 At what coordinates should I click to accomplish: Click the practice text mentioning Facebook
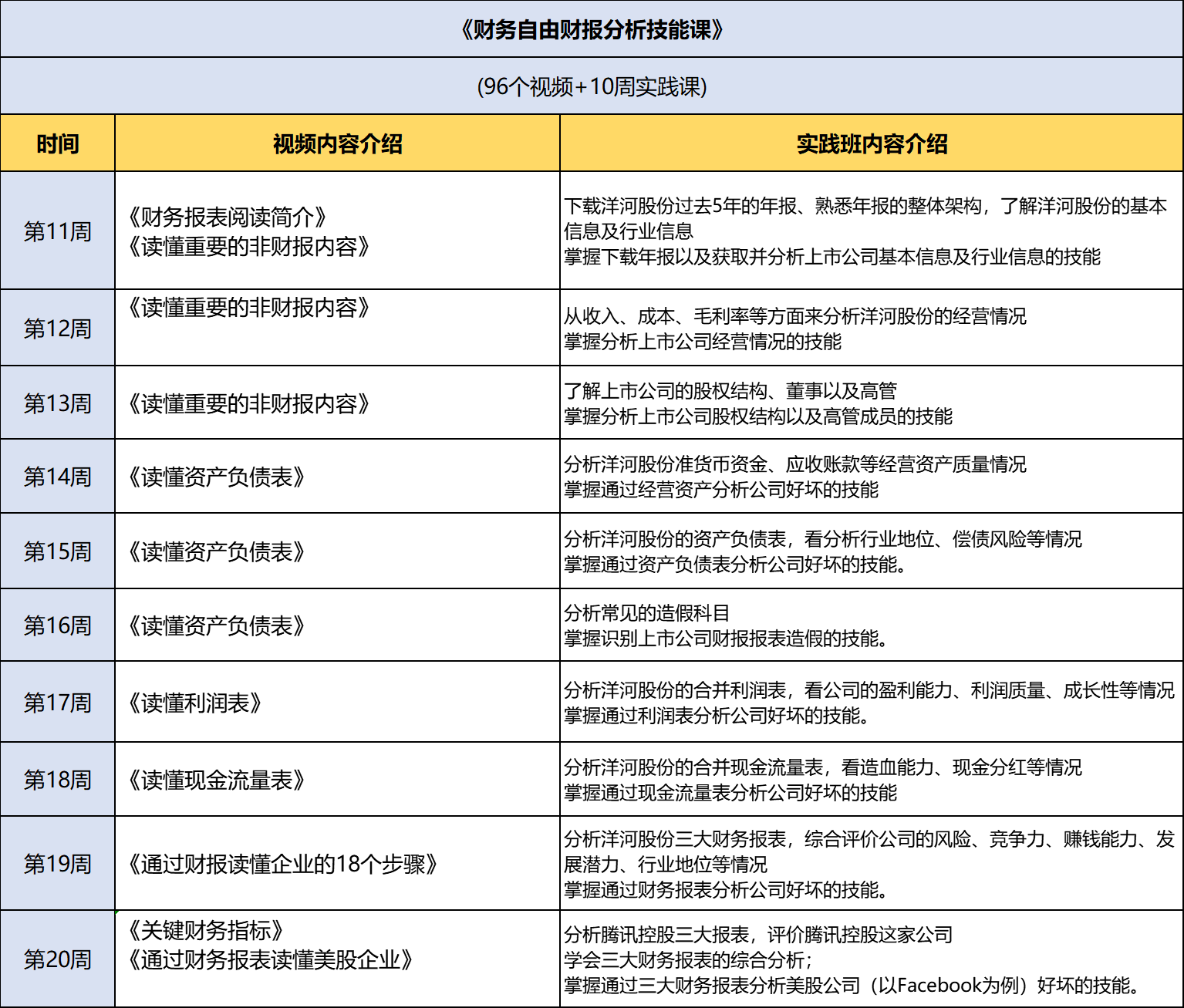point(851,986)
